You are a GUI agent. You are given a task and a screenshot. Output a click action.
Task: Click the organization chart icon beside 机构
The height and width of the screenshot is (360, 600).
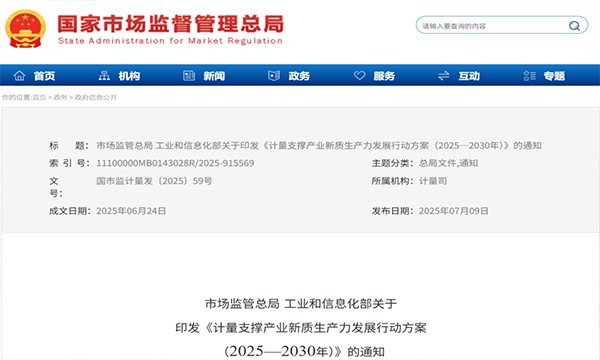104,76
